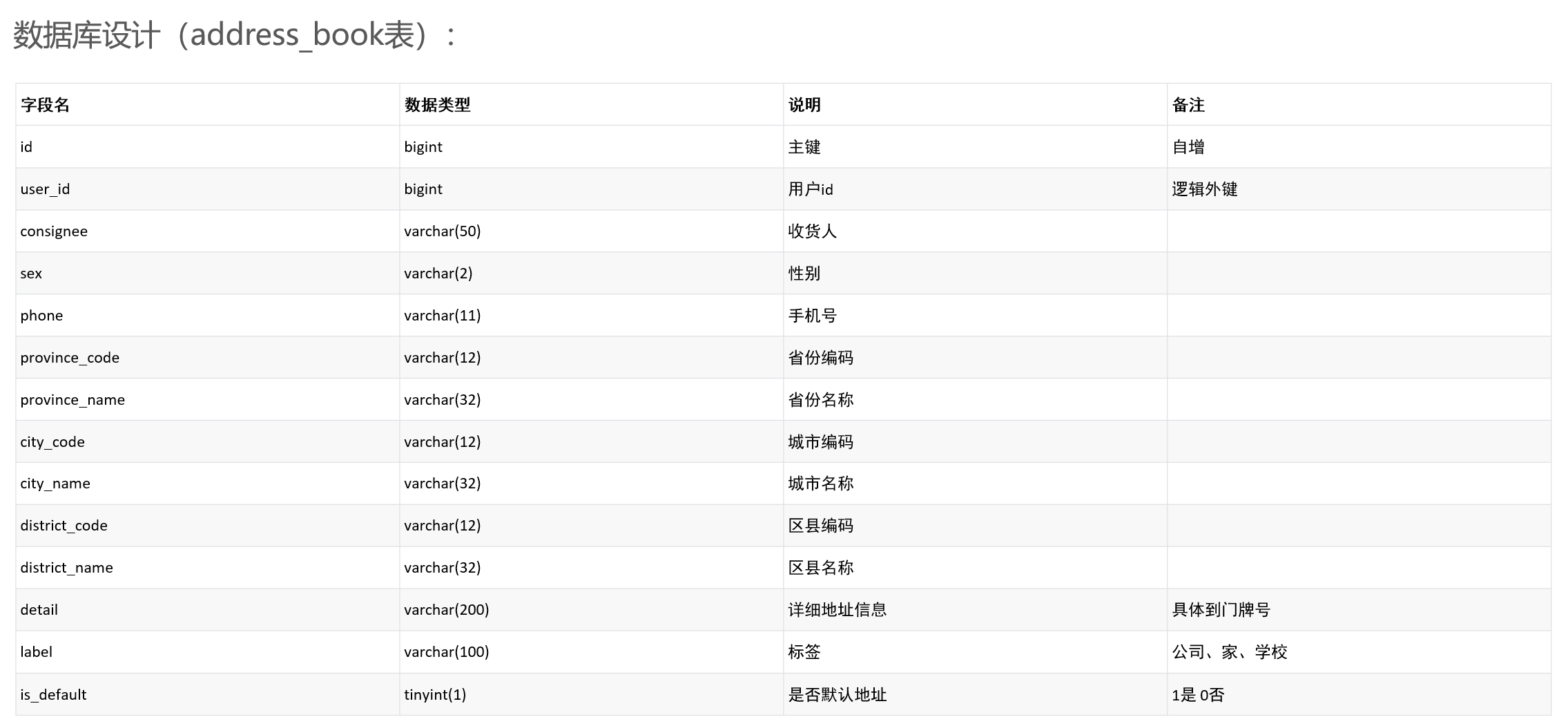The image size is (1568, 726).
Task: Click the city_code field's 城市编码 description
Action: (822, 441)
